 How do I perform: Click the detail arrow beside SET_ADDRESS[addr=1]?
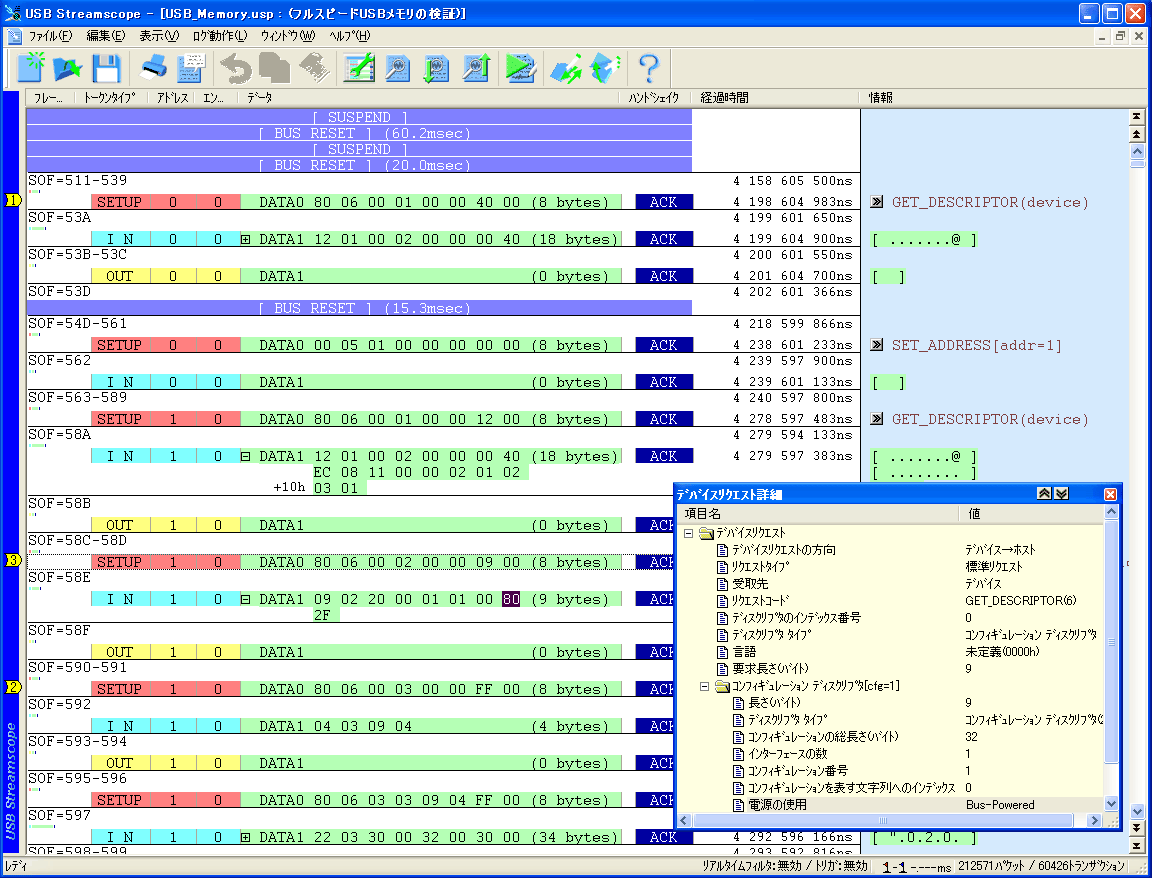(876, 345)
